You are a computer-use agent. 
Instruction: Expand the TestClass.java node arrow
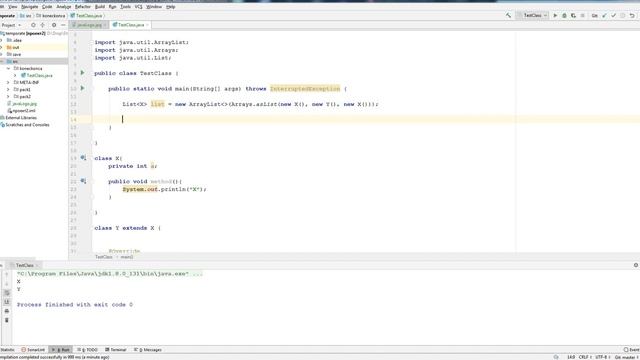pos(15,76)
